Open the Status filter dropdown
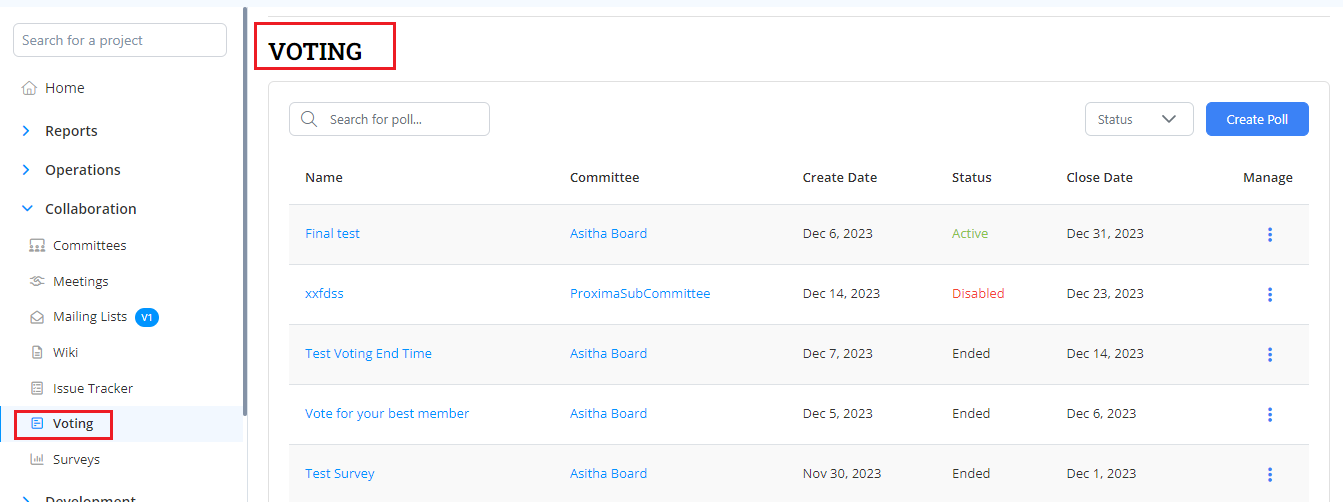Image resolution: width=1343 pixels, height=502 pixels. tap(1138, 119)
